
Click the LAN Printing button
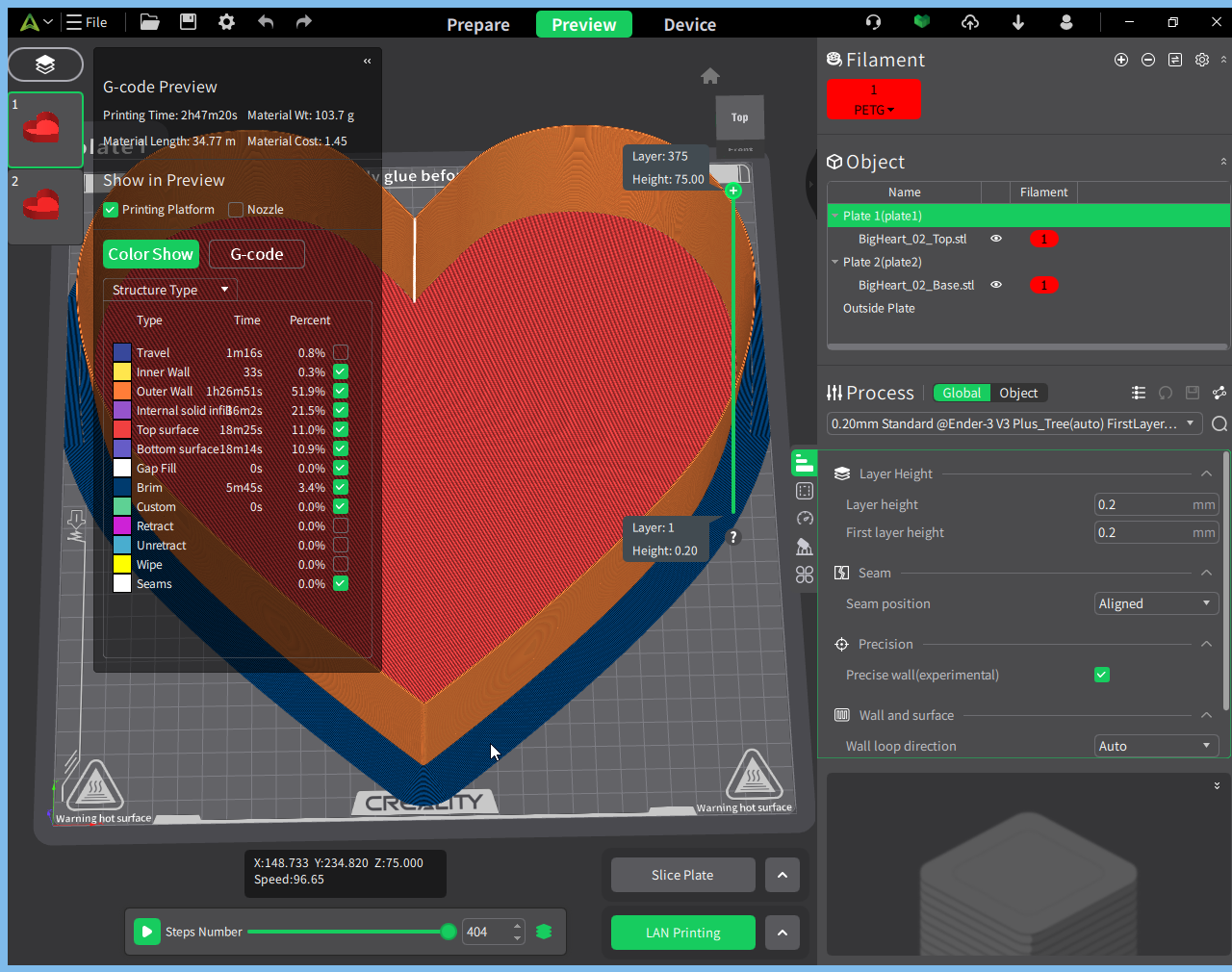point(682,933)
